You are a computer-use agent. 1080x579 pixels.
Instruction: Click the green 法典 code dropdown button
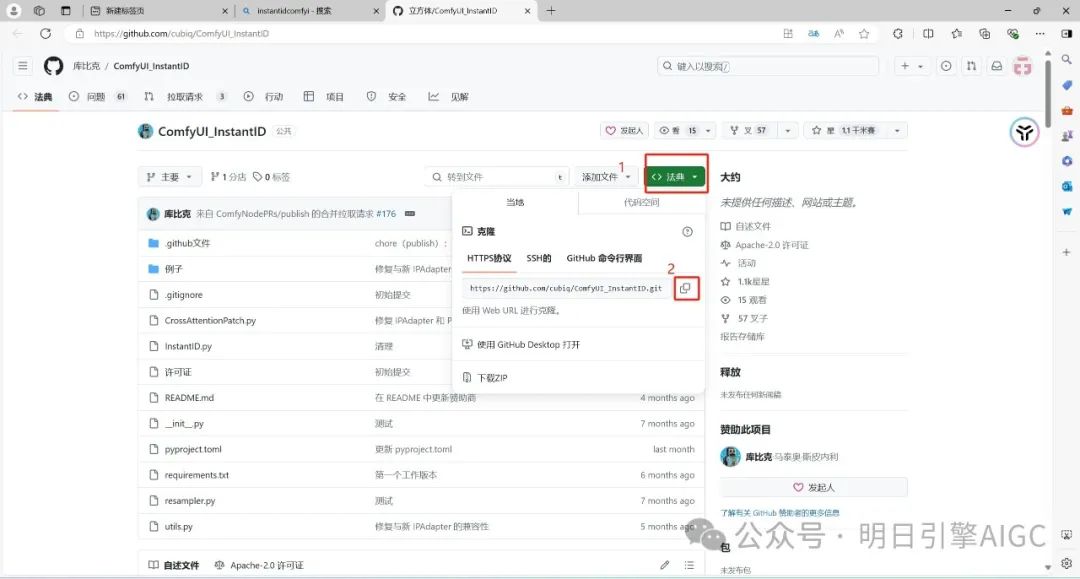[x=675, y=177]
